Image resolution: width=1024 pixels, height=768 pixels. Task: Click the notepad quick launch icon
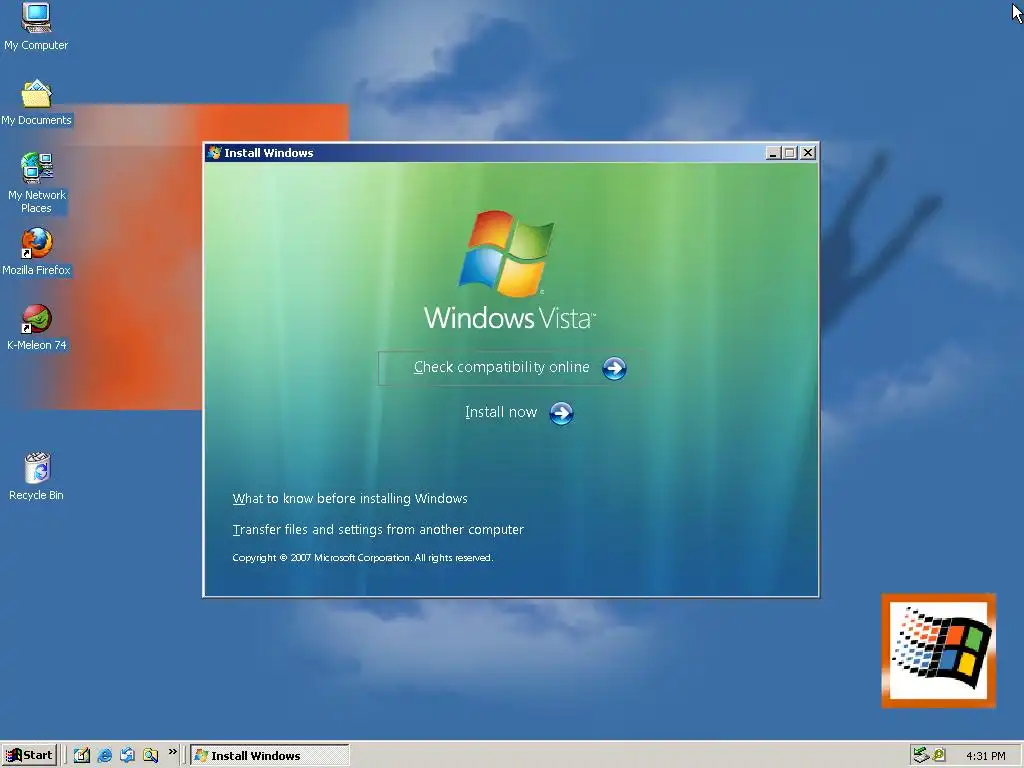82,756
